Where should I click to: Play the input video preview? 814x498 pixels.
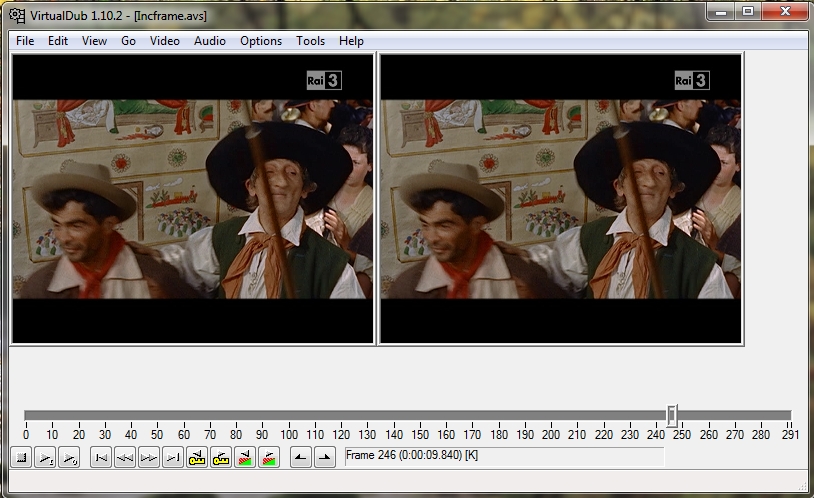point(45,457)
